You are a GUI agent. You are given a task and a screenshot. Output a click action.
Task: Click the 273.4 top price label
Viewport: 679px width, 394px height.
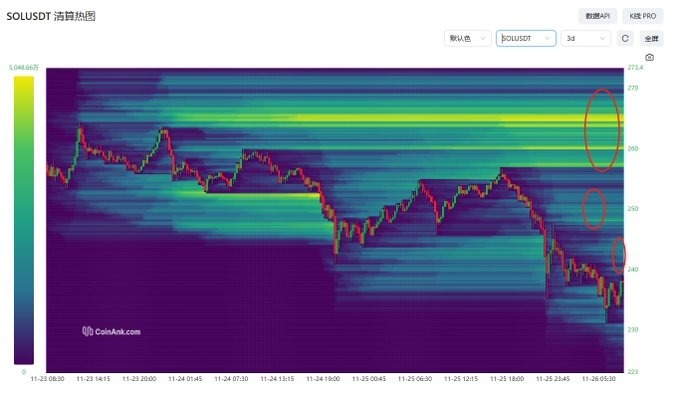pyautogui.click(x=635, y=68)
